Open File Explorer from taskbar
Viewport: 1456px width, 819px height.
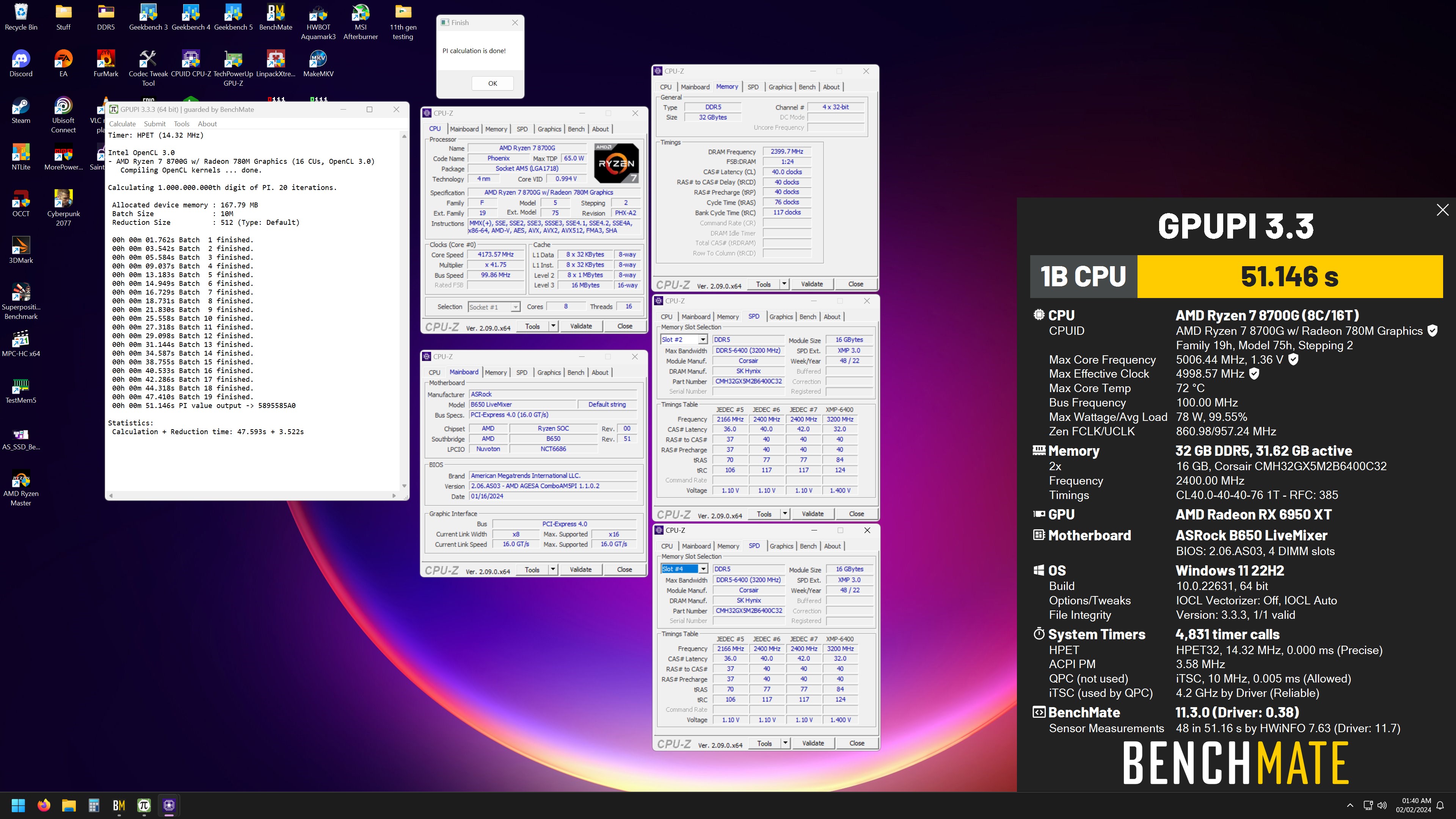tap(69, 805)
